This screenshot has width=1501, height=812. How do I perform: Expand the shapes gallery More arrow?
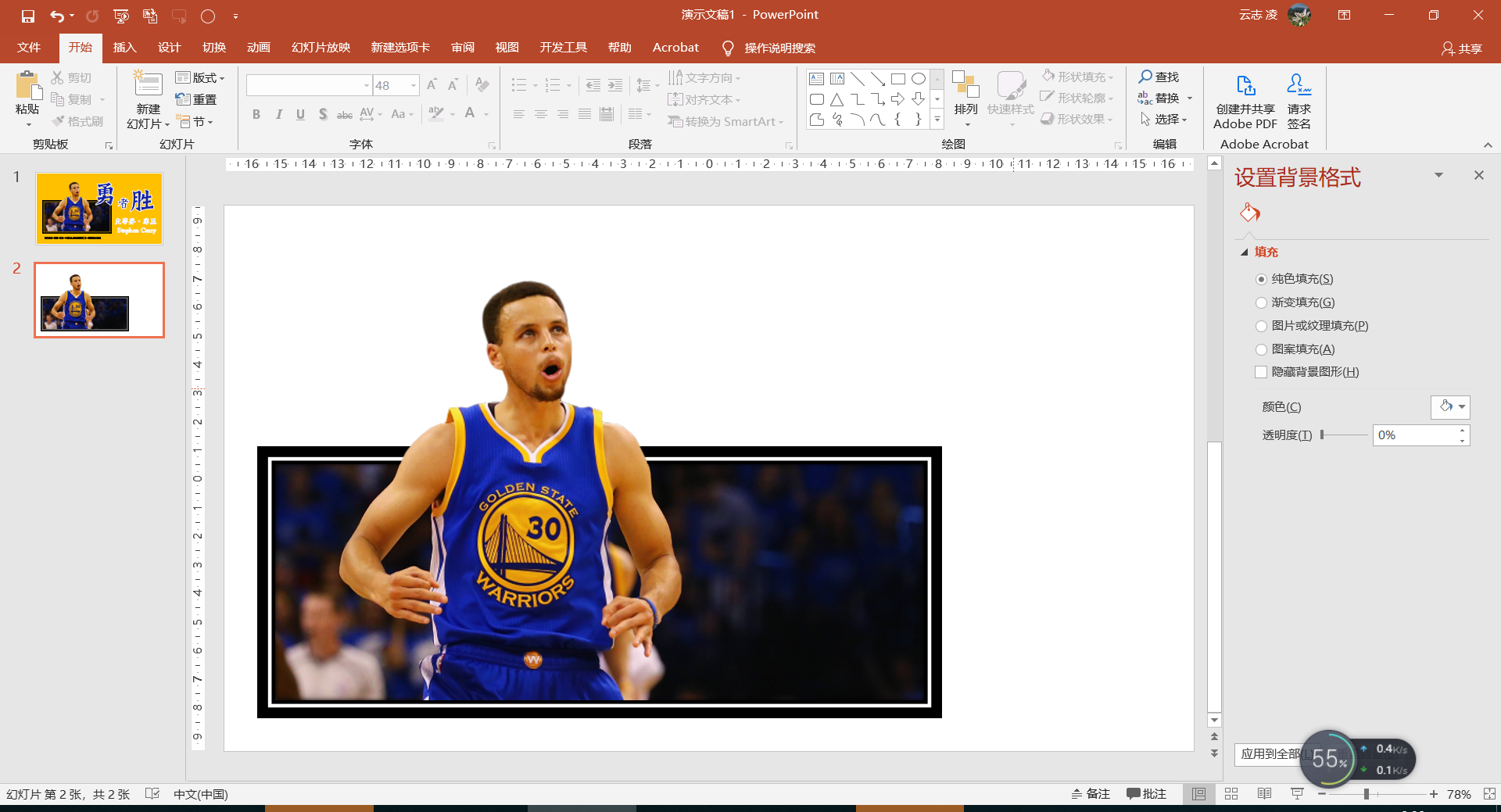[x=937, y=119]
